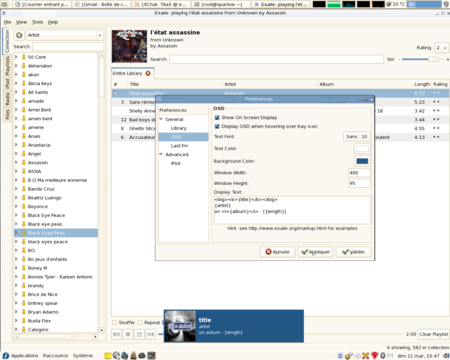Click the chat bubbles messenger tray icon
Image resolution: width=450 pixels, height=360 pixels.
(349, 356)
